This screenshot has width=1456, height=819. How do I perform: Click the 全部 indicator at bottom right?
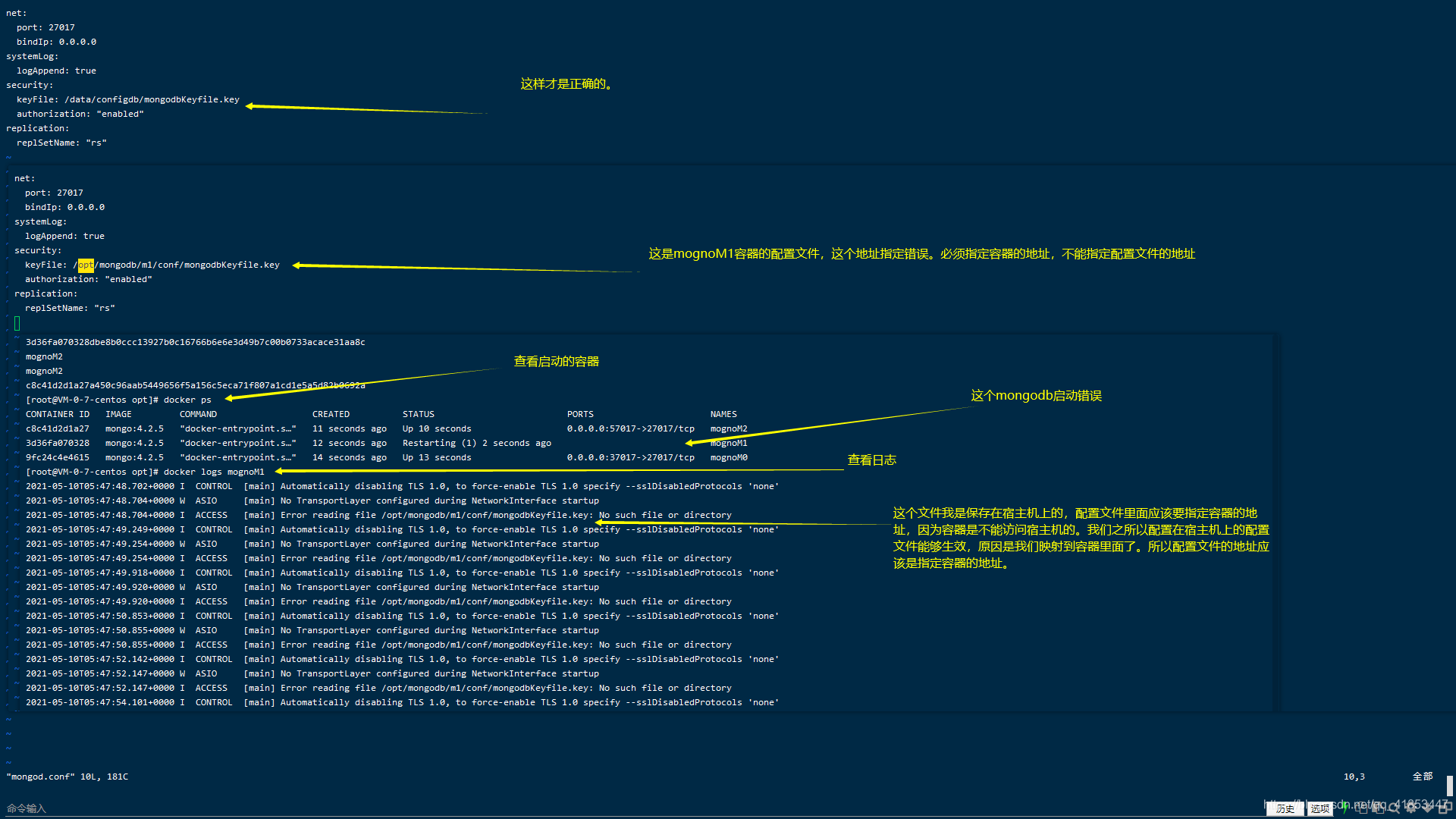1421,777
